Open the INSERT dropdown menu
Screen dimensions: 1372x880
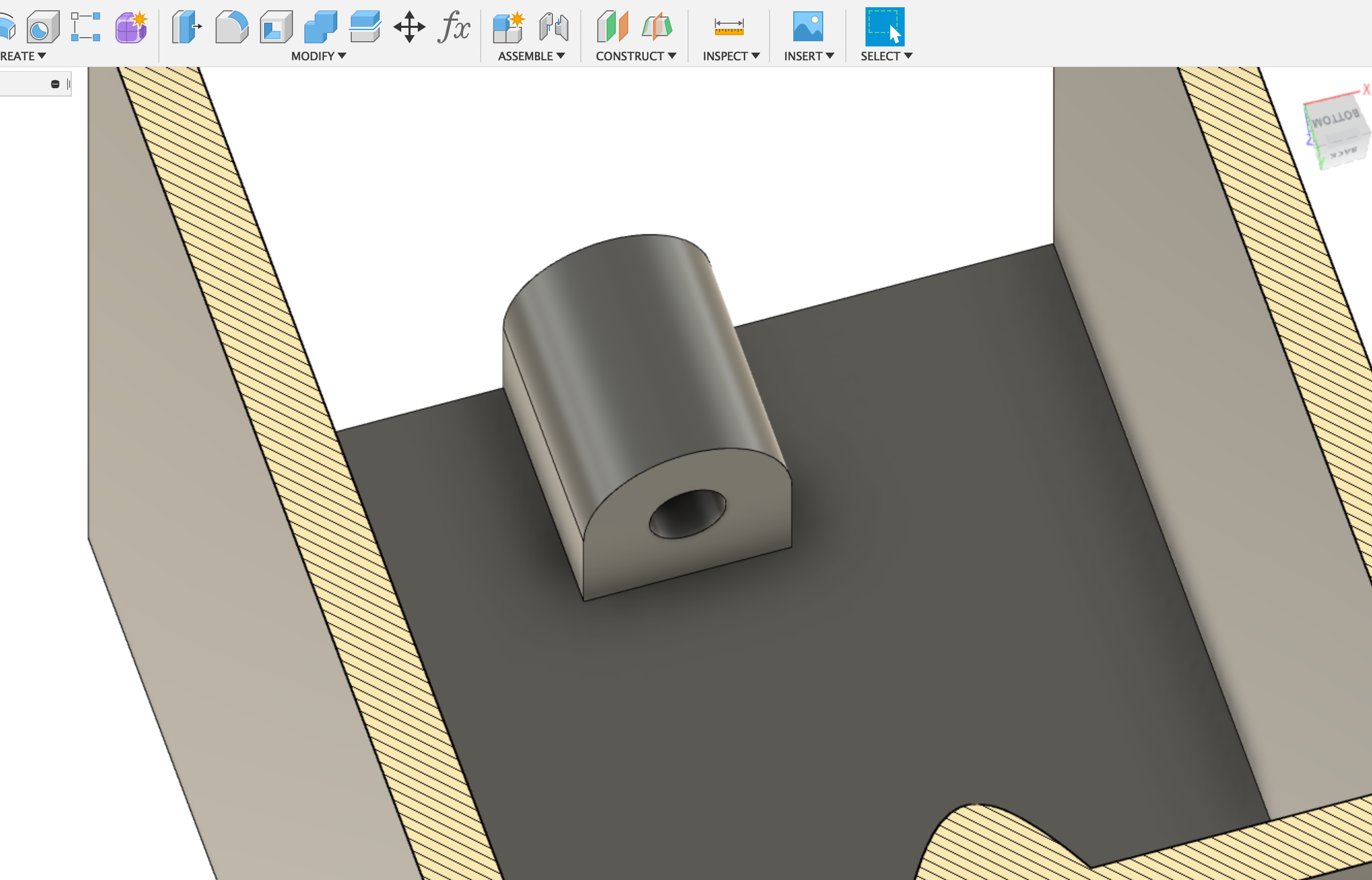coord(809,56)
